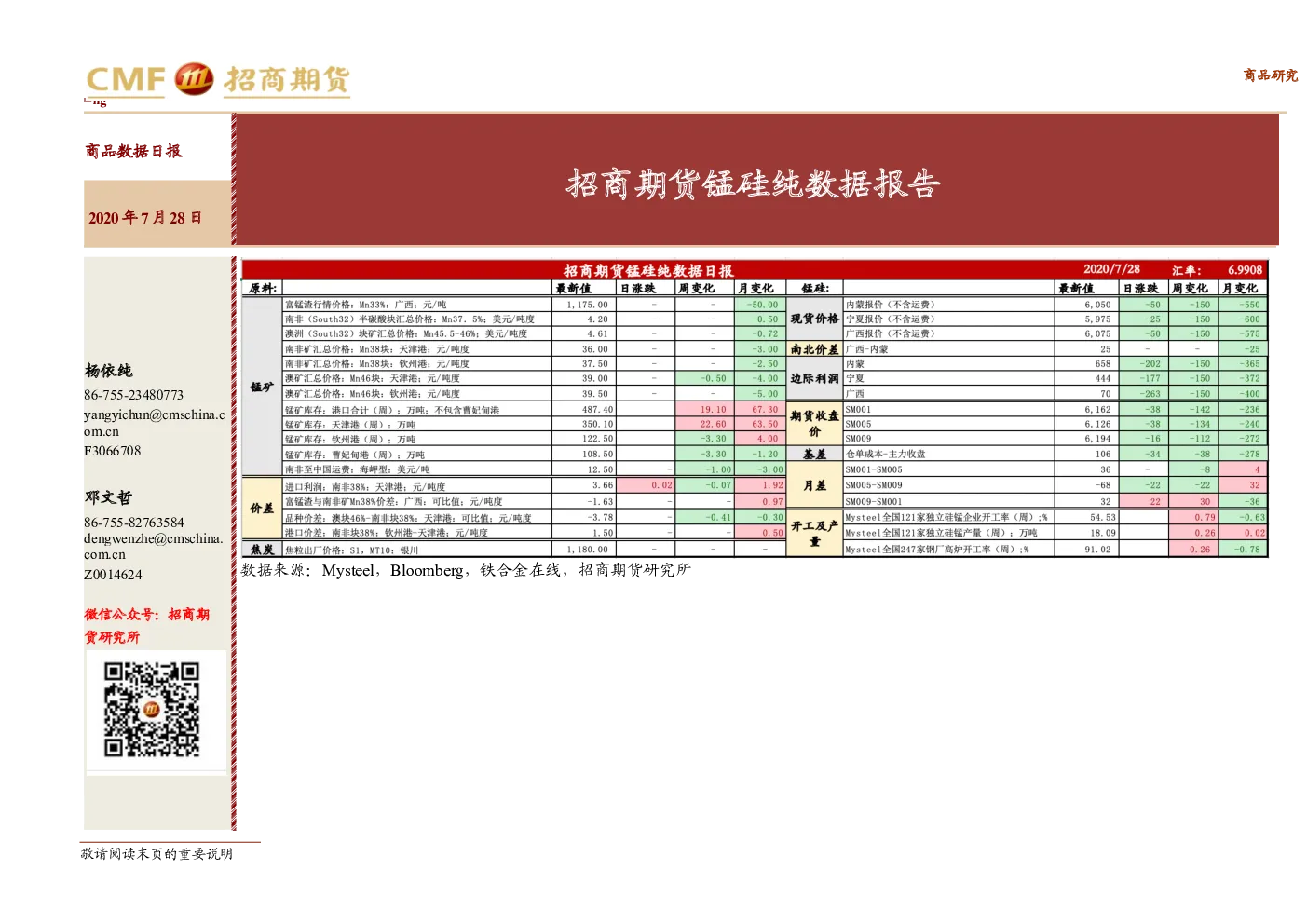The height and width of the screenshot is (924, 1307).
Task: Click license number F3066708
Action: (x=112, y=451)
